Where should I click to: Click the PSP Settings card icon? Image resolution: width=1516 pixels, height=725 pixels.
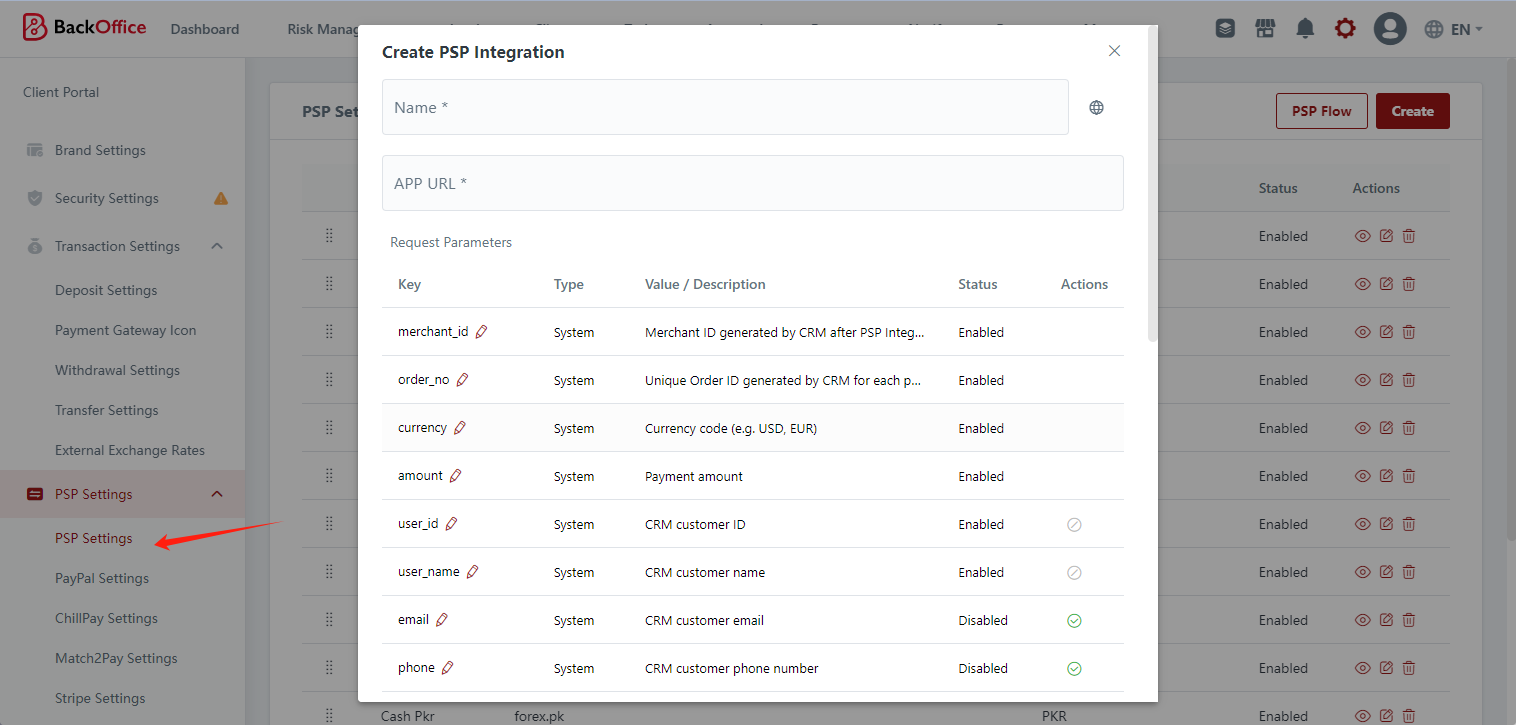click(x=35, y=494)
